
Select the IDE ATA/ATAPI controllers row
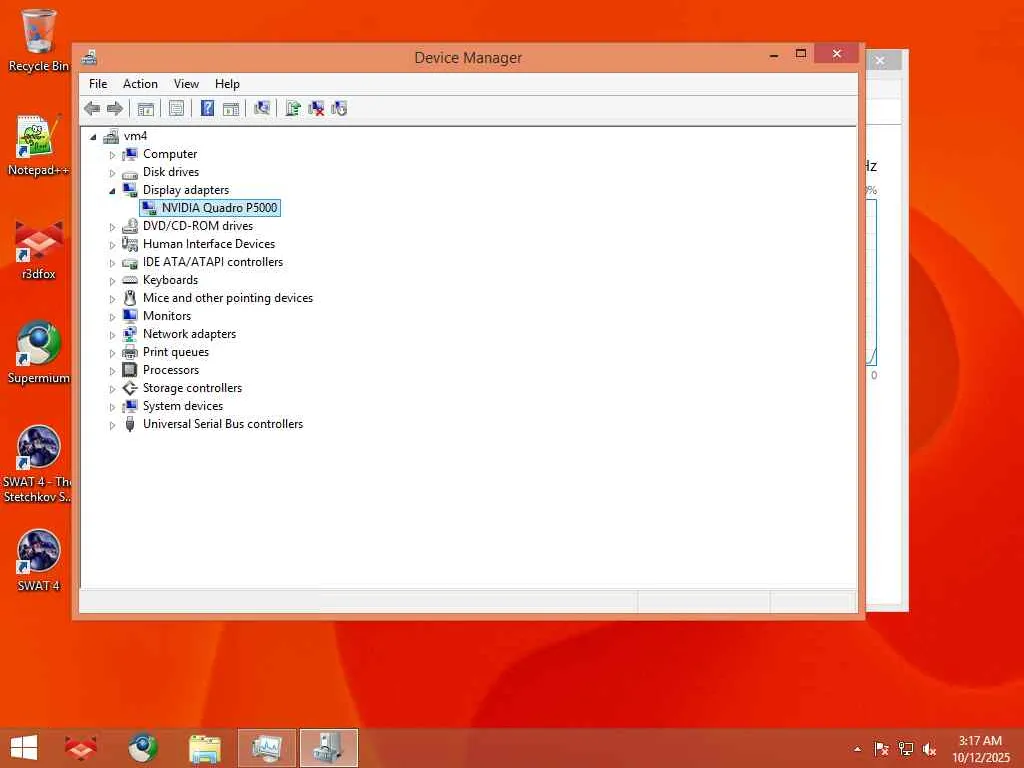pos(213,262)
